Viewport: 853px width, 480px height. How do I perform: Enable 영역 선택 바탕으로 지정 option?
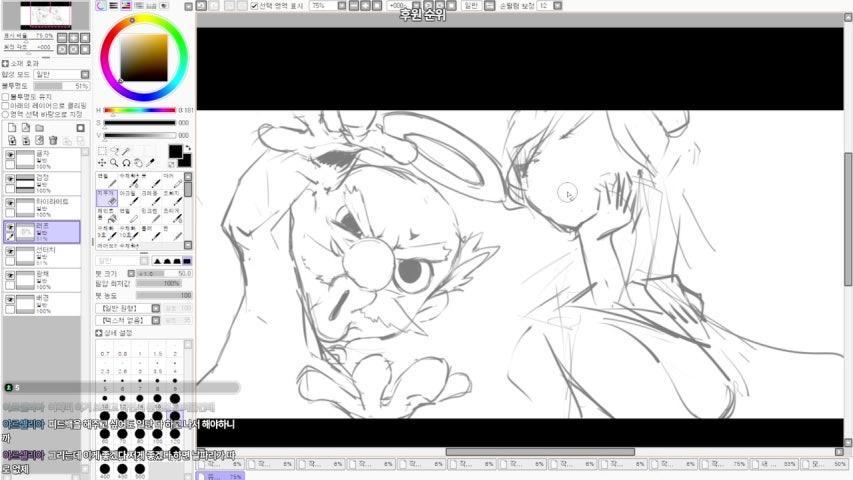(5, 114)
